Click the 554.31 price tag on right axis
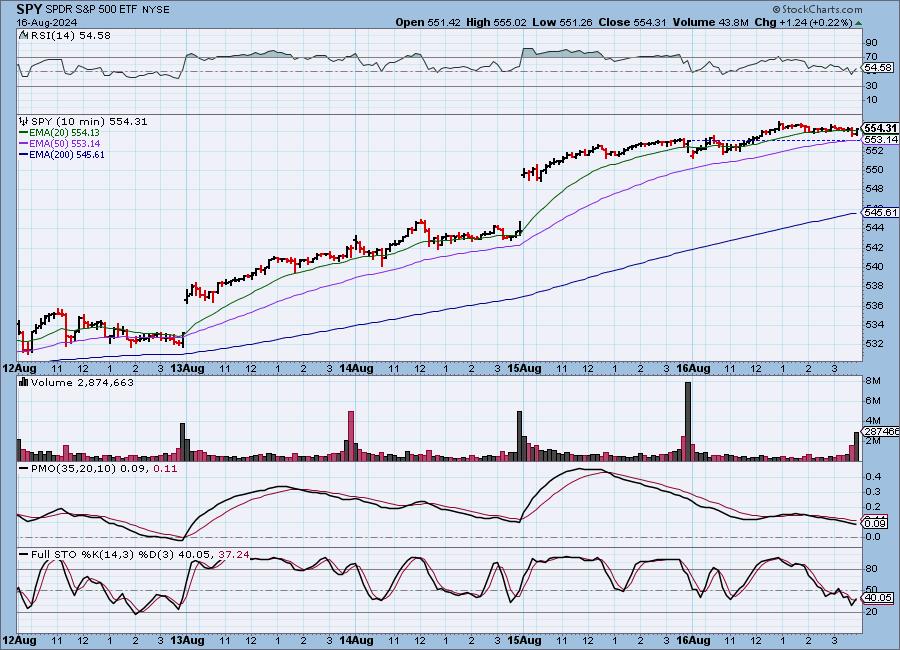Image resolution: width=900 pixels, height=650 pixels. 880,128
